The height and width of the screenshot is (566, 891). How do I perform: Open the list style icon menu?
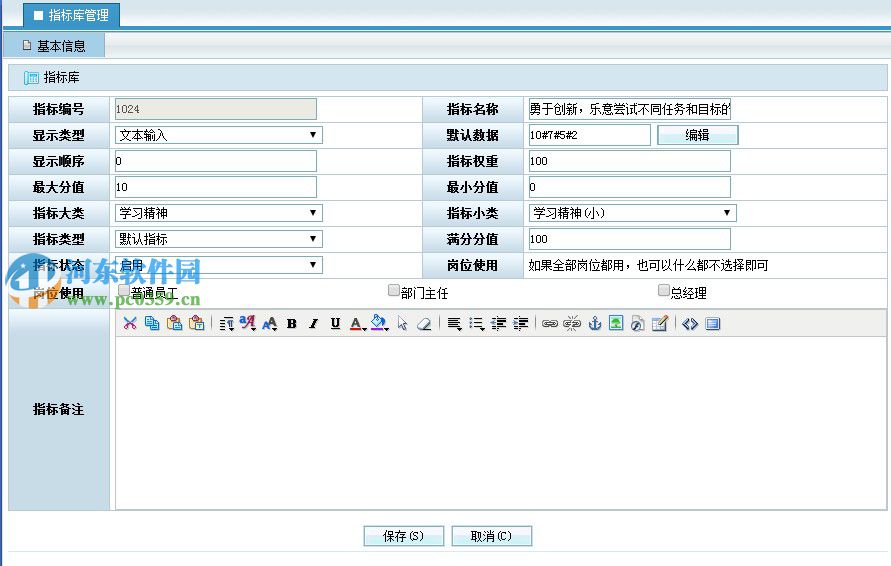476,323
